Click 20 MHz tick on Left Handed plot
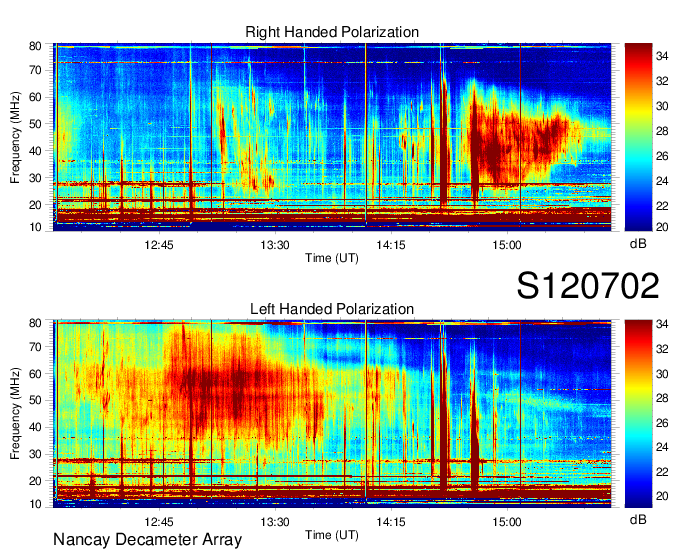 pos(35,481)
